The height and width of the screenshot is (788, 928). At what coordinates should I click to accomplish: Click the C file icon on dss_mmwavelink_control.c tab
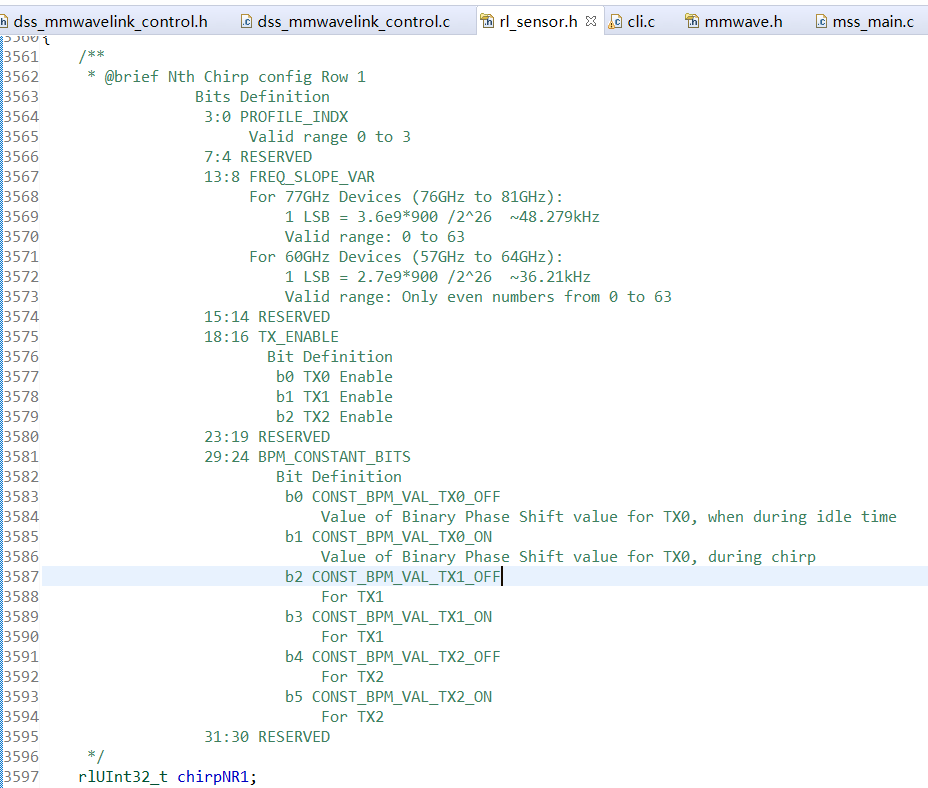coord(246,22)
